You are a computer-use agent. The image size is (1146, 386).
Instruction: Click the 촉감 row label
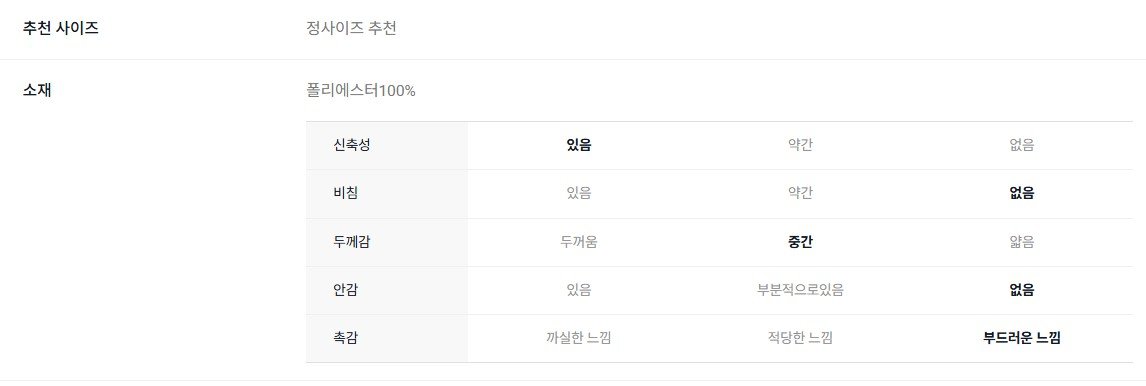345,338
